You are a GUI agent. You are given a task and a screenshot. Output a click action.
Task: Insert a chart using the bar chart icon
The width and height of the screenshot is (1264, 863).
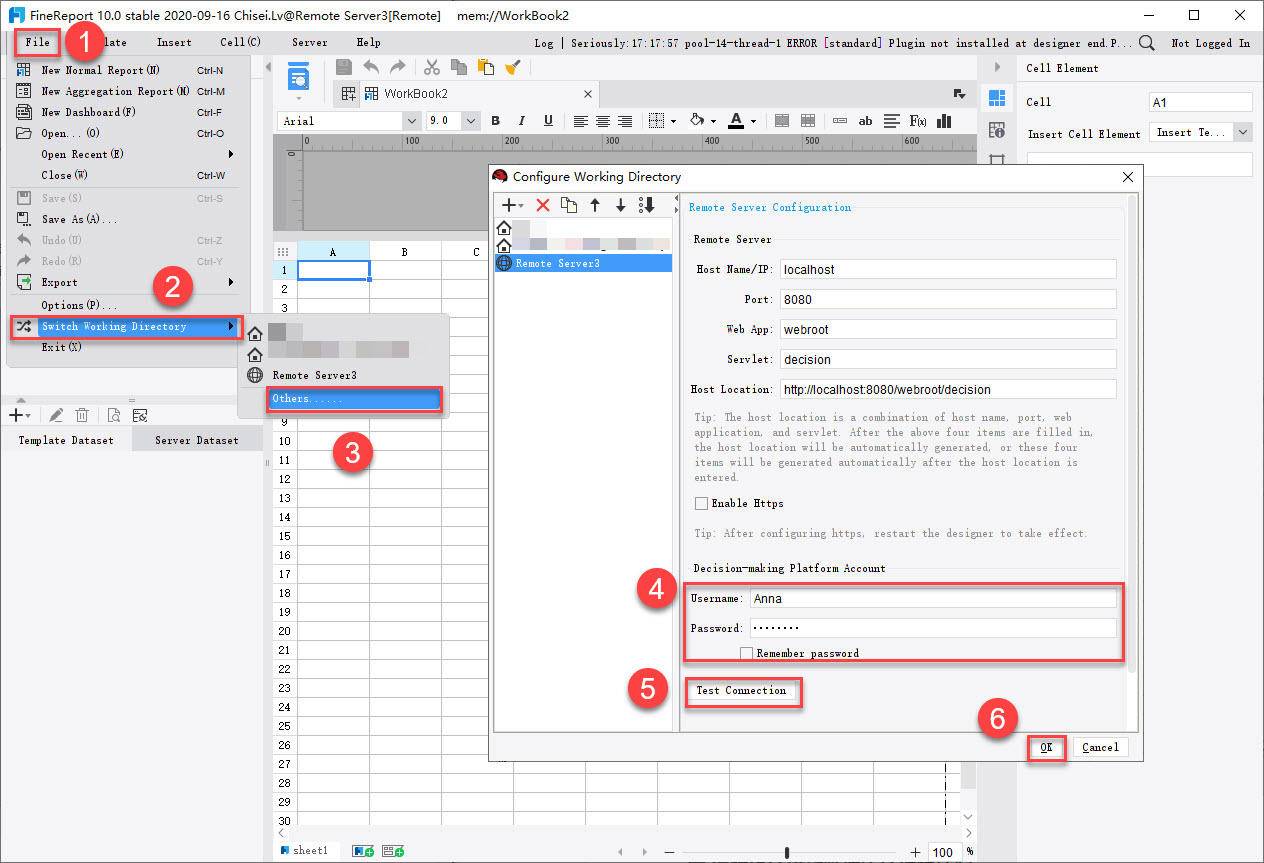pyautogui.click(x=943, y=120)
